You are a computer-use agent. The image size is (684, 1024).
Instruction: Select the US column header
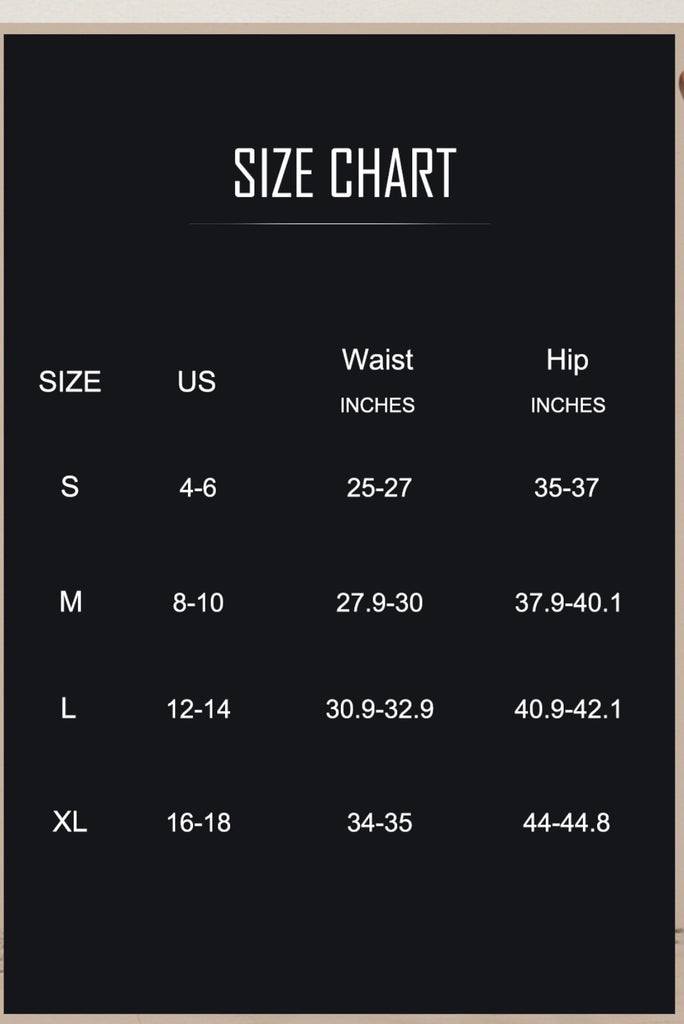(x=197, y=382)
